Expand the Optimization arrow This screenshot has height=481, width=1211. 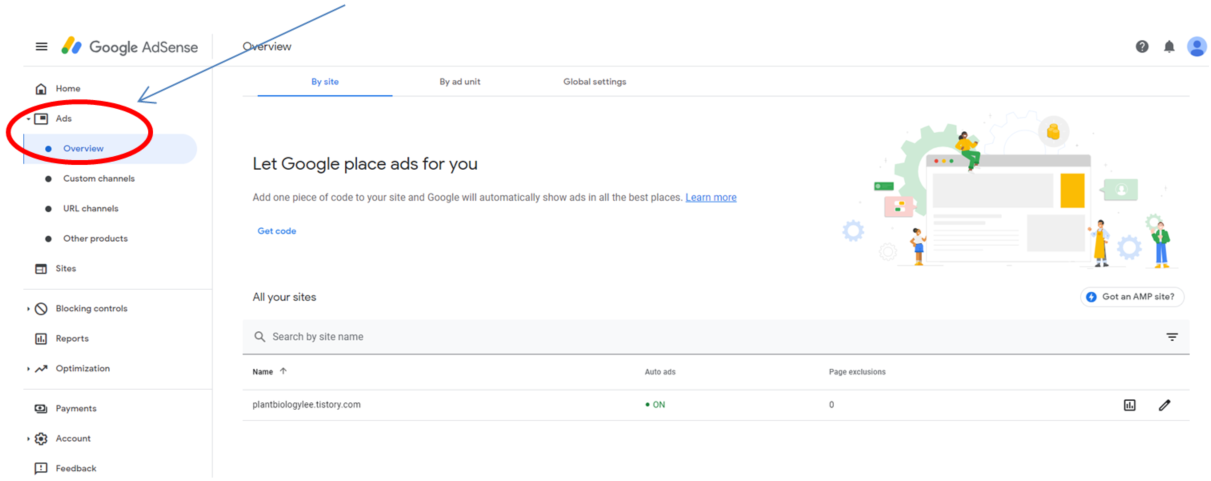click(28, 369)
